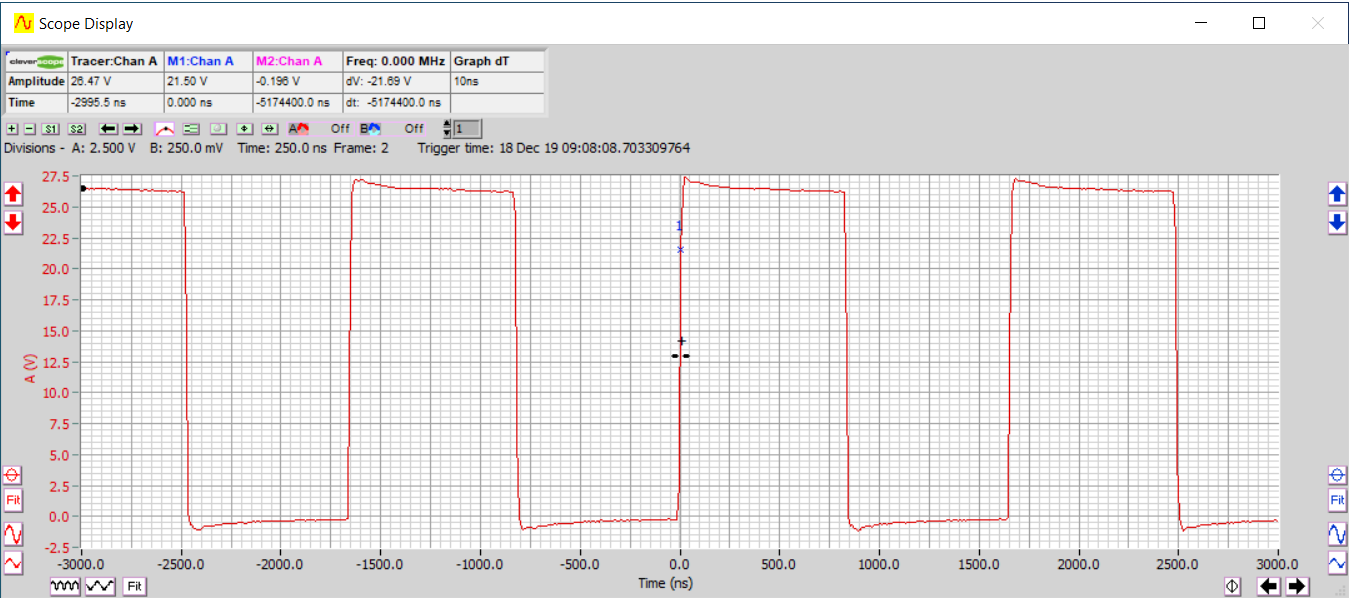This screenshot has height=599, width=1349.
Task: Shift channel A trace down with red arrow
Action: 13,222
